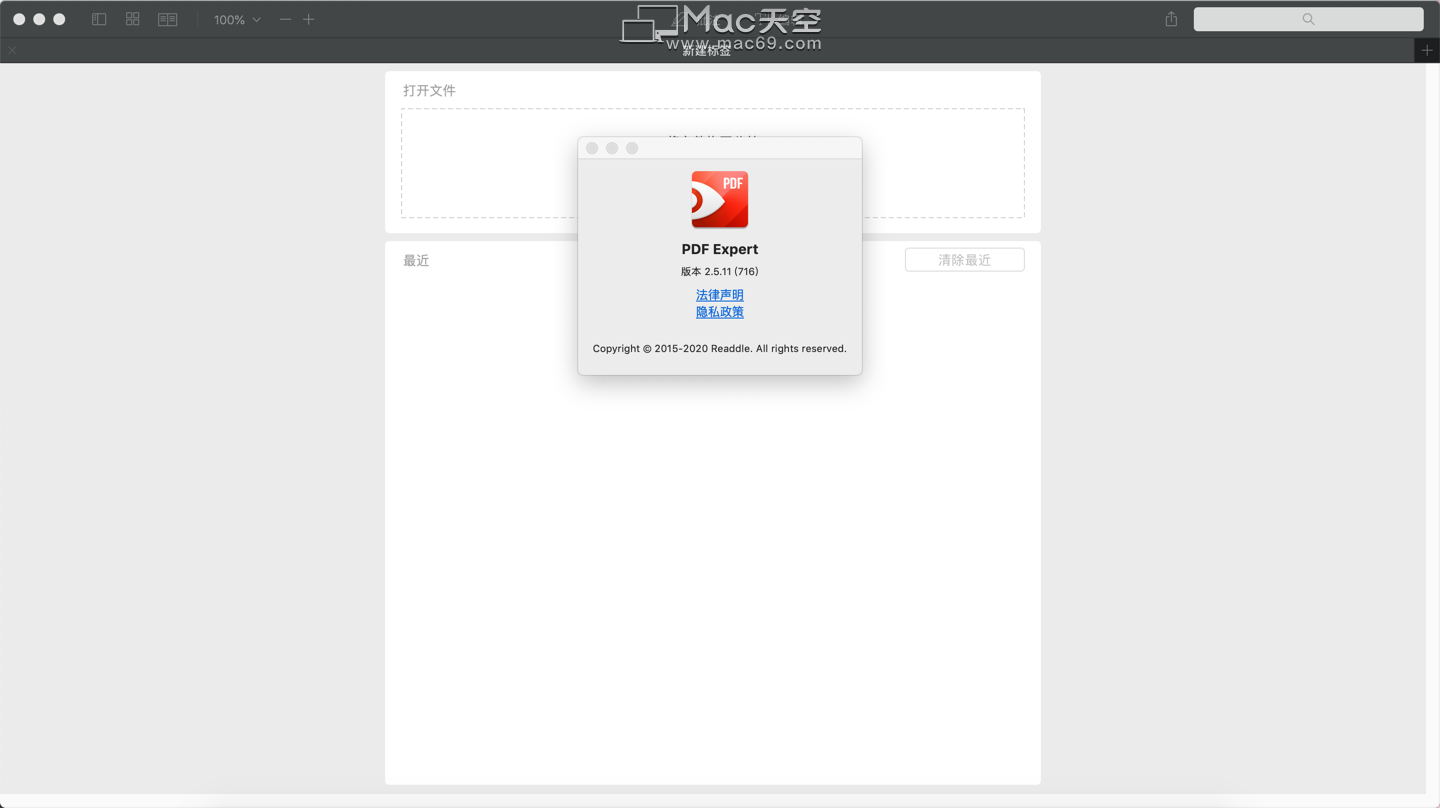Select the 打开文件 heading
The image size is (1440, 808).
(x=429, y=90)
